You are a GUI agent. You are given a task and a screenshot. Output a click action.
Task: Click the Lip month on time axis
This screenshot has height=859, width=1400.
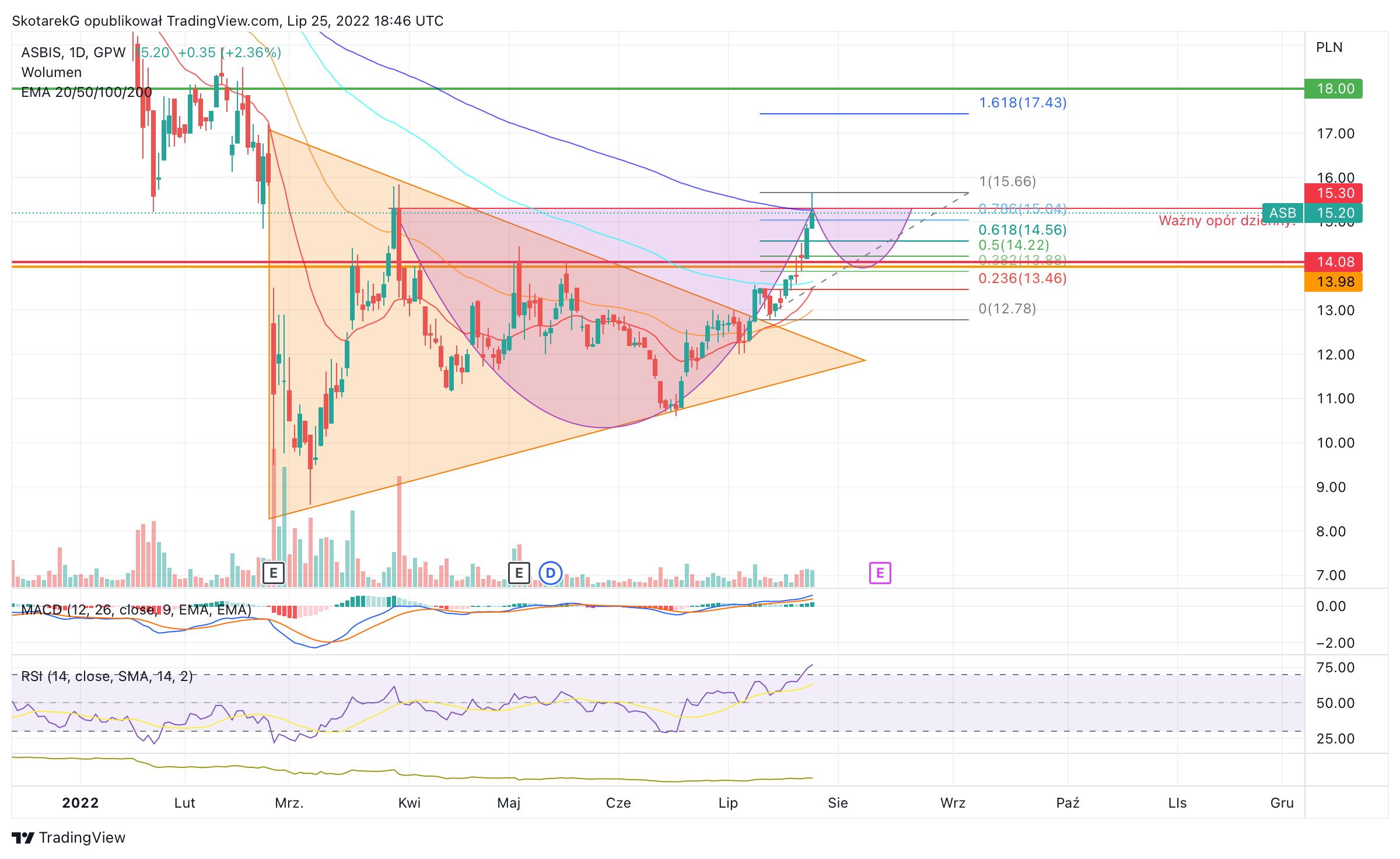pos(728,803)
